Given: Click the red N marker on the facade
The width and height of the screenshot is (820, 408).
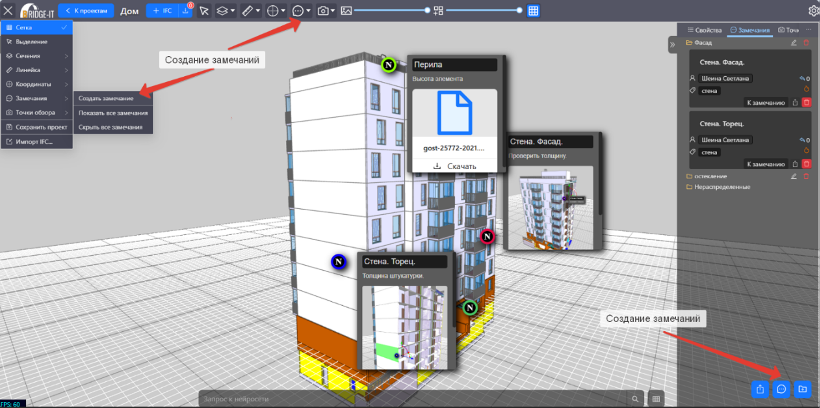Looking at the screenshot, I should 487,237.
